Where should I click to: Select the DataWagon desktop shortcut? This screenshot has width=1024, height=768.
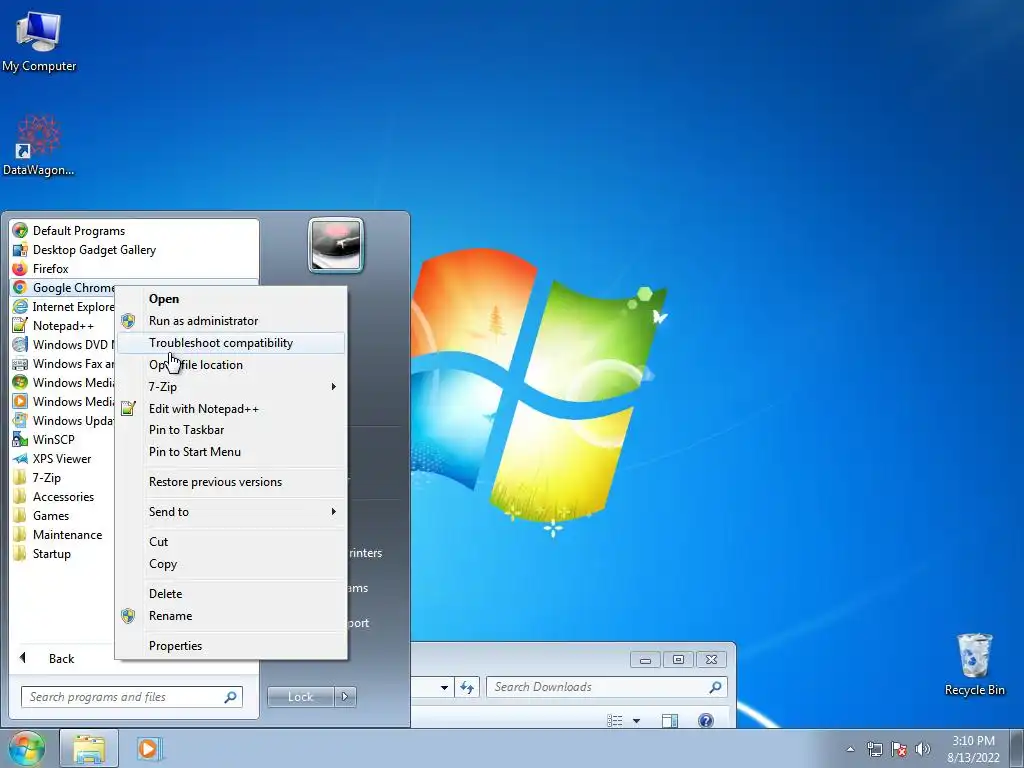tap(39, 145)
